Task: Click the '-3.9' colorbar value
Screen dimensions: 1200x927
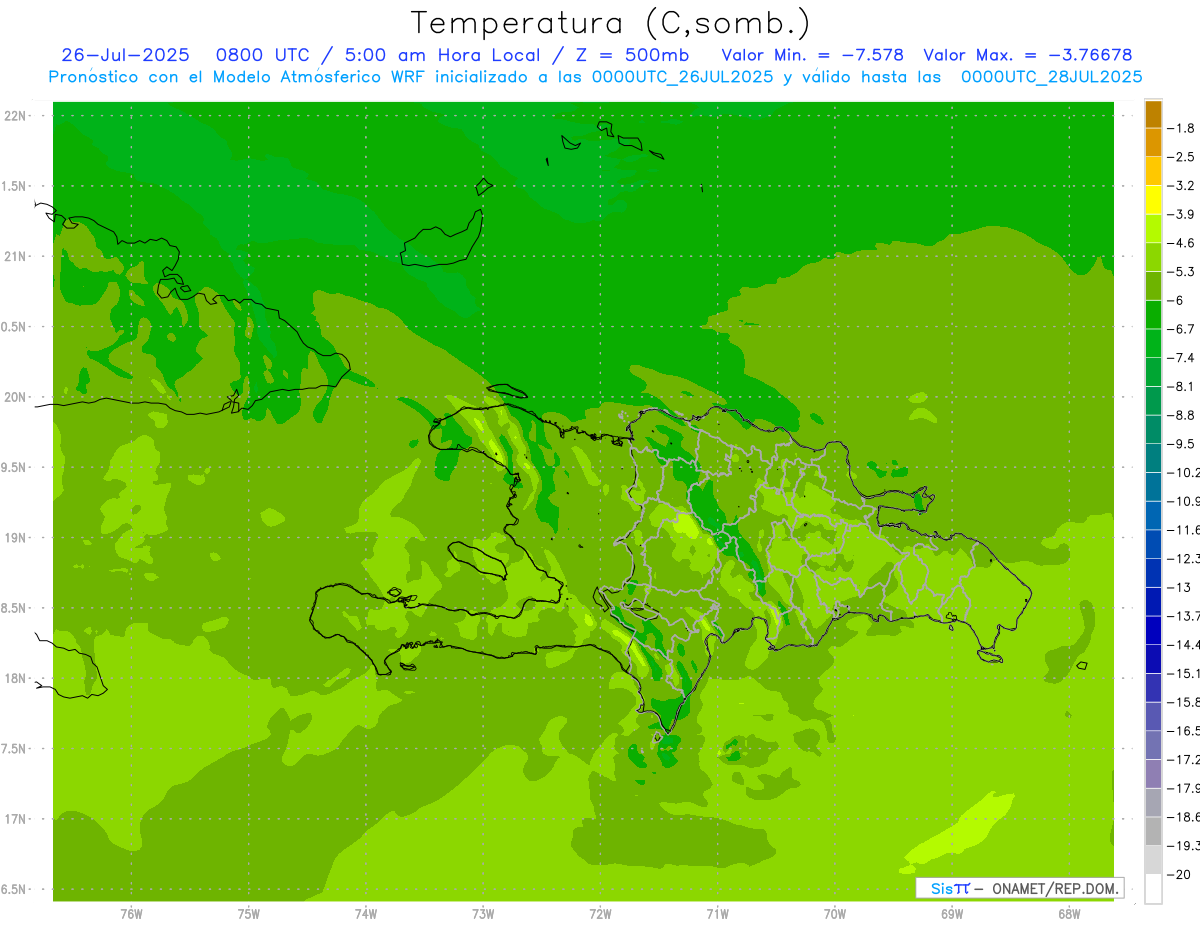Action: tap(1182, 214)
